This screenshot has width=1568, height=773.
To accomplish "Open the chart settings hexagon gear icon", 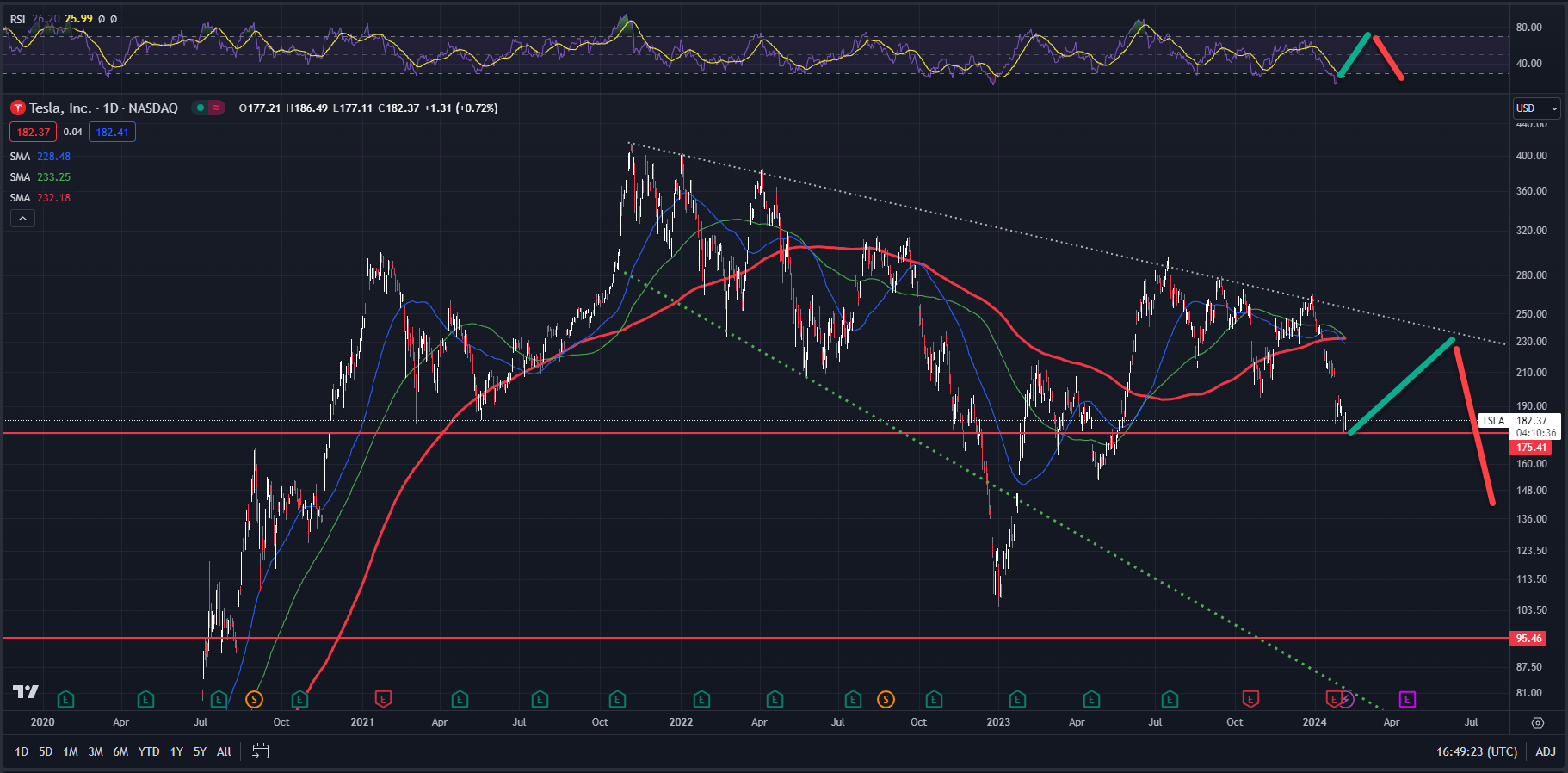I will click(x=1538, y=723).
